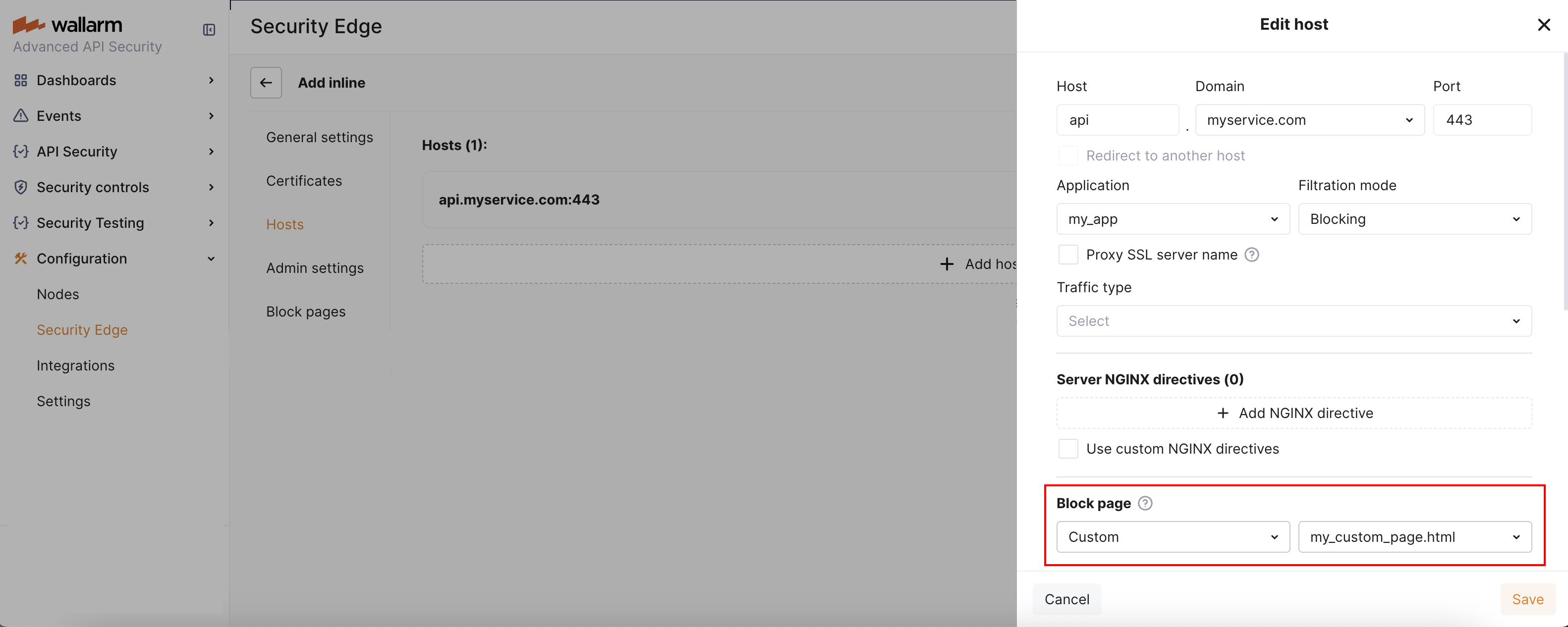This screenshot has width=1568, height=627.
Task: Enable Redirect to another host
Action: 1068,155
